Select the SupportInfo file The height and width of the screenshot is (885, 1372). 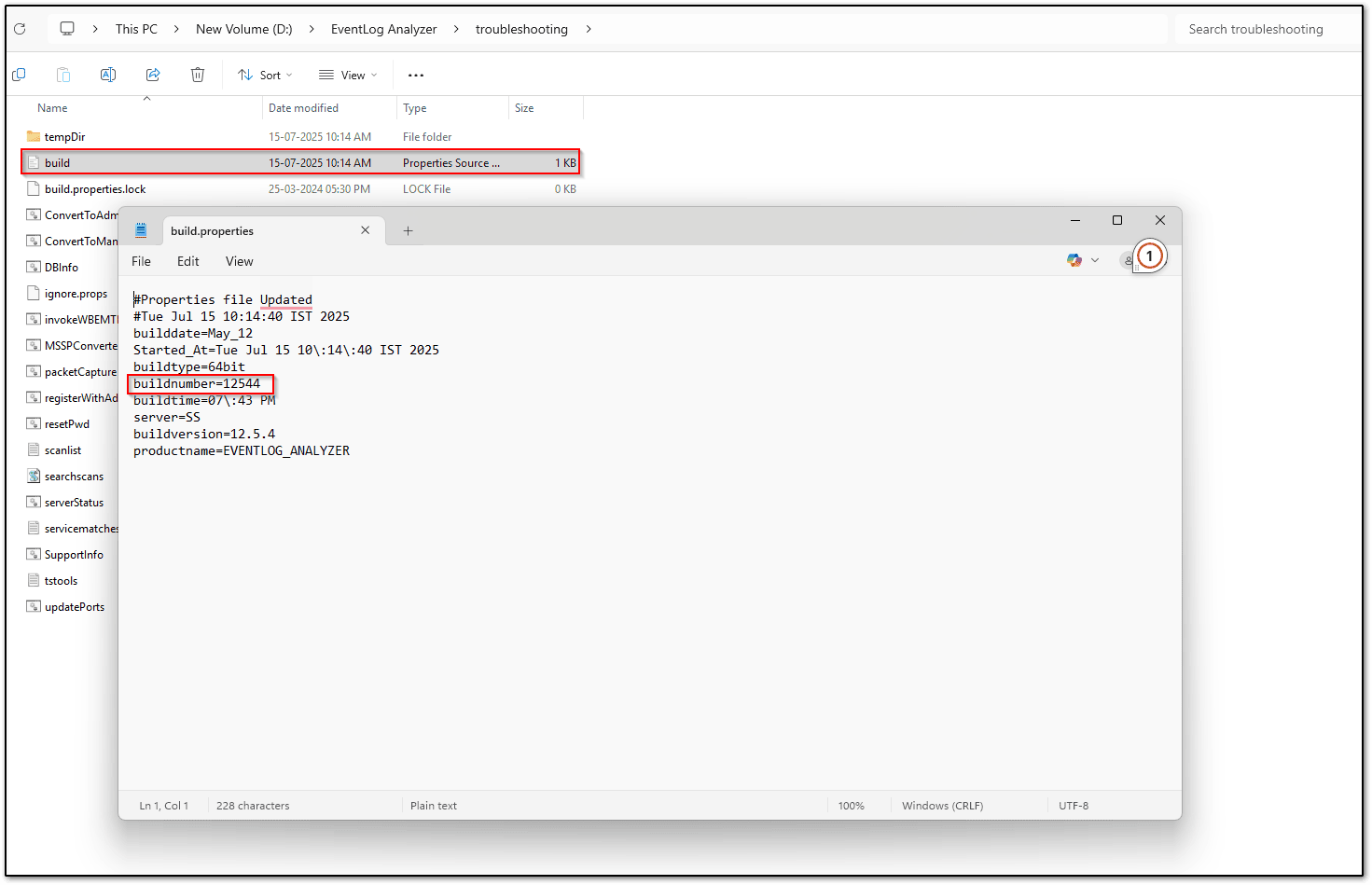point(74,554)
